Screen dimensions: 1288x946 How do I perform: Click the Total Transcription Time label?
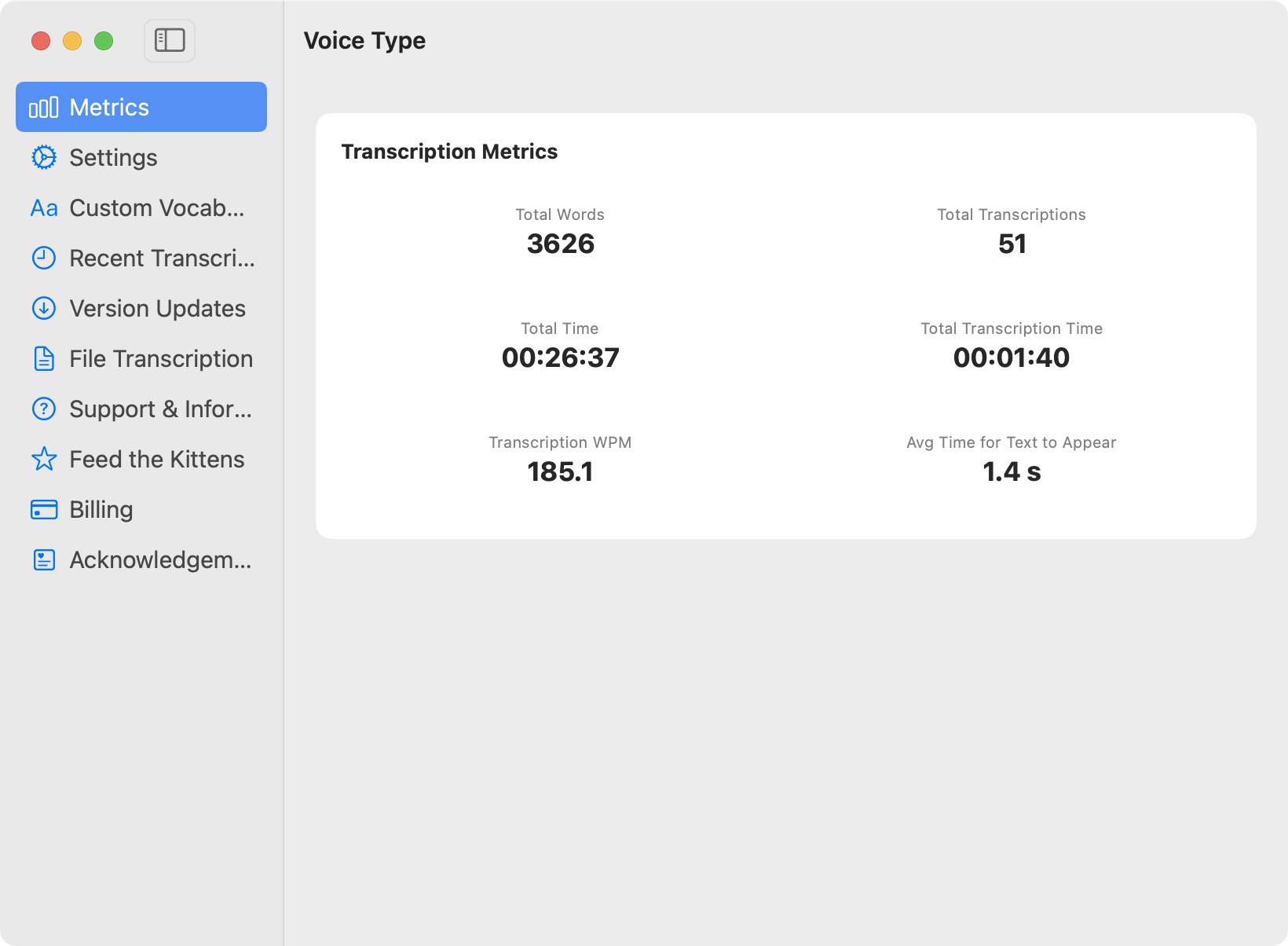(1012, 328)
